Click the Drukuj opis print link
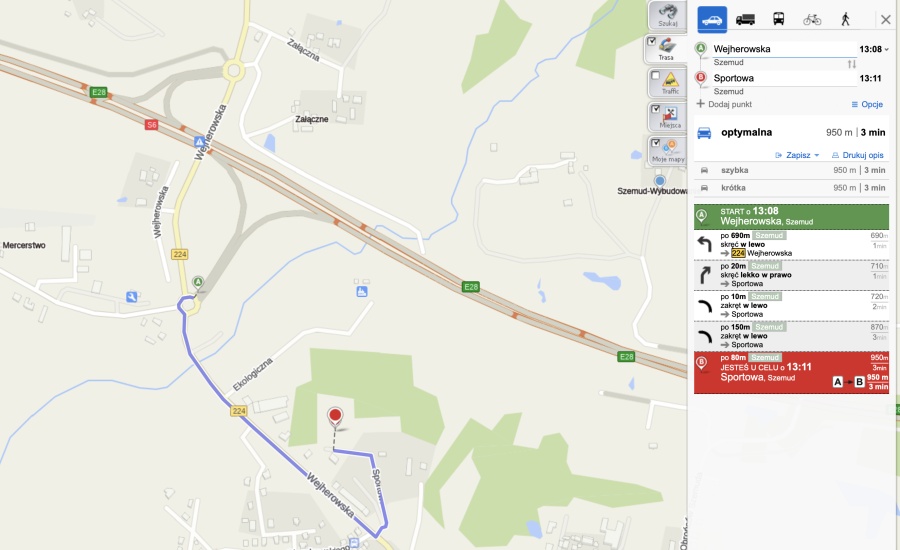 (x=858, y=155)
